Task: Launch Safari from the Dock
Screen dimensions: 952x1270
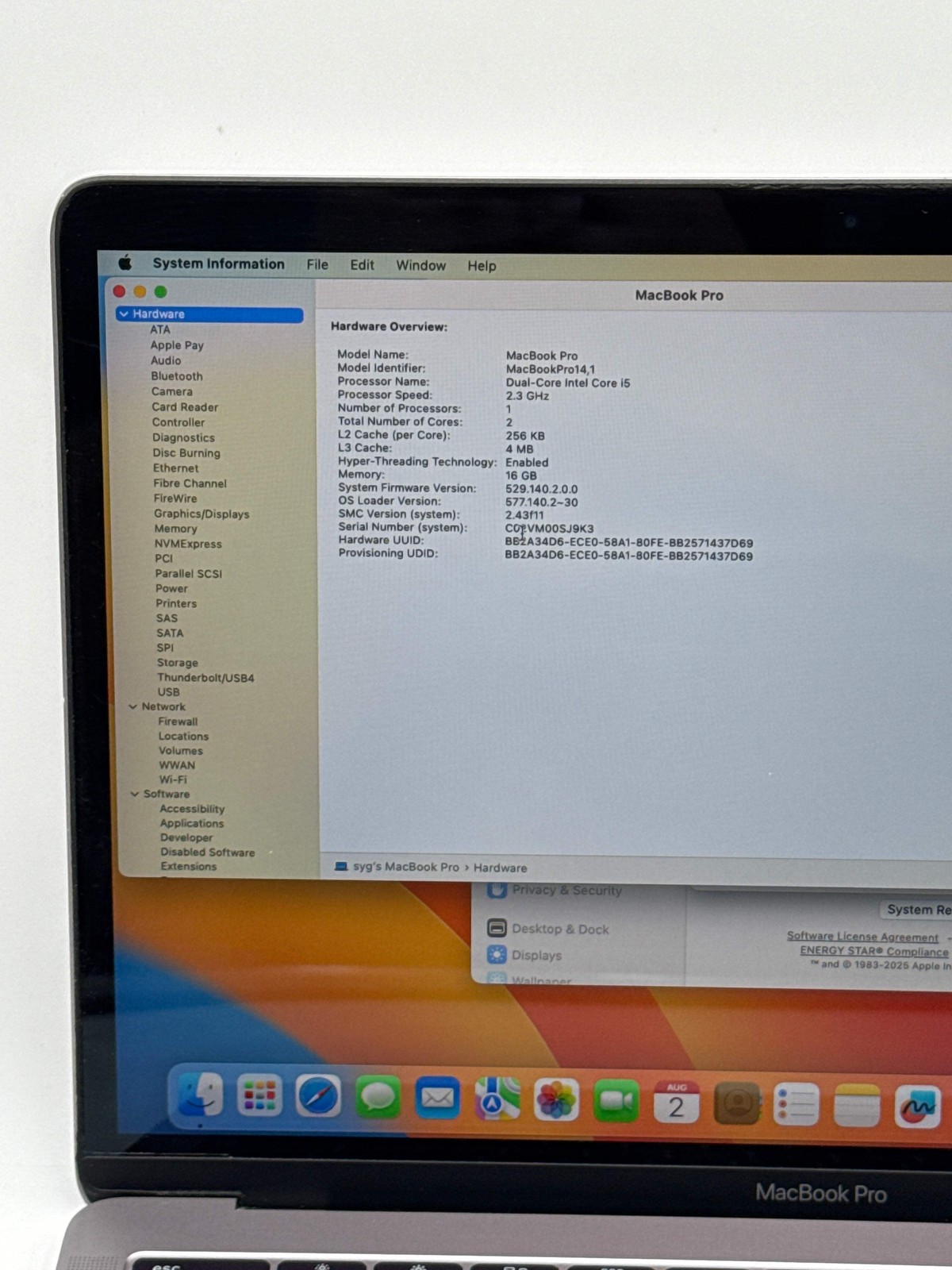Action: pos(318,1097)
